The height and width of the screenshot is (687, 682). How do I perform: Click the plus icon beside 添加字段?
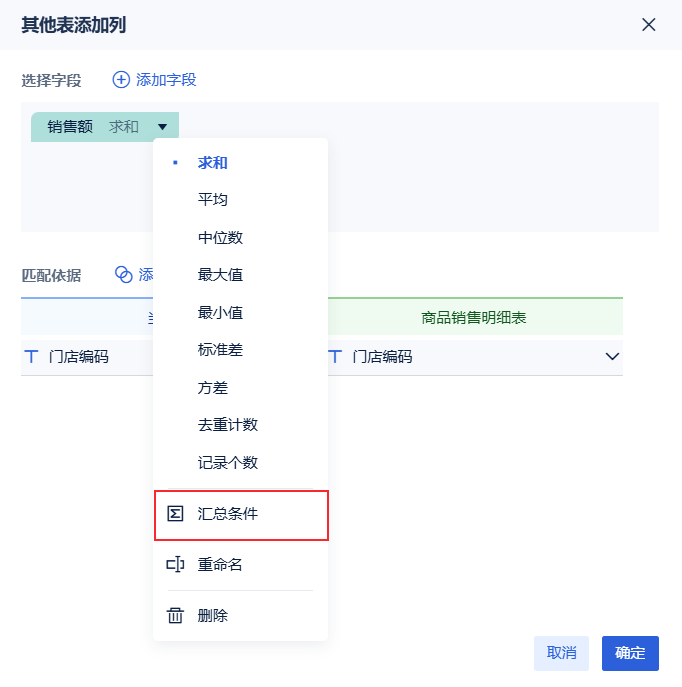coord(121,80)
